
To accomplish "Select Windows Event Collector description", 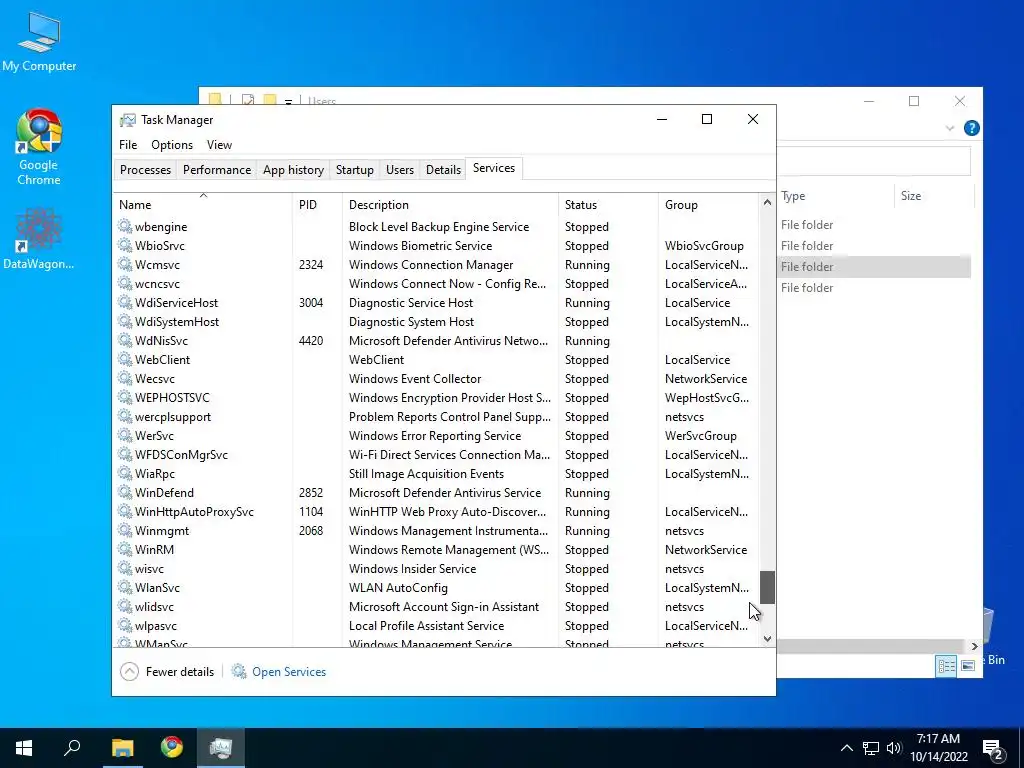I will click(x=415, y=379).
